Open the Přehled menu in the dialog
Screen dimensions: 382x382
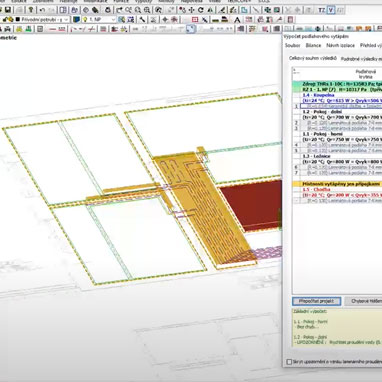pos(371,45)
